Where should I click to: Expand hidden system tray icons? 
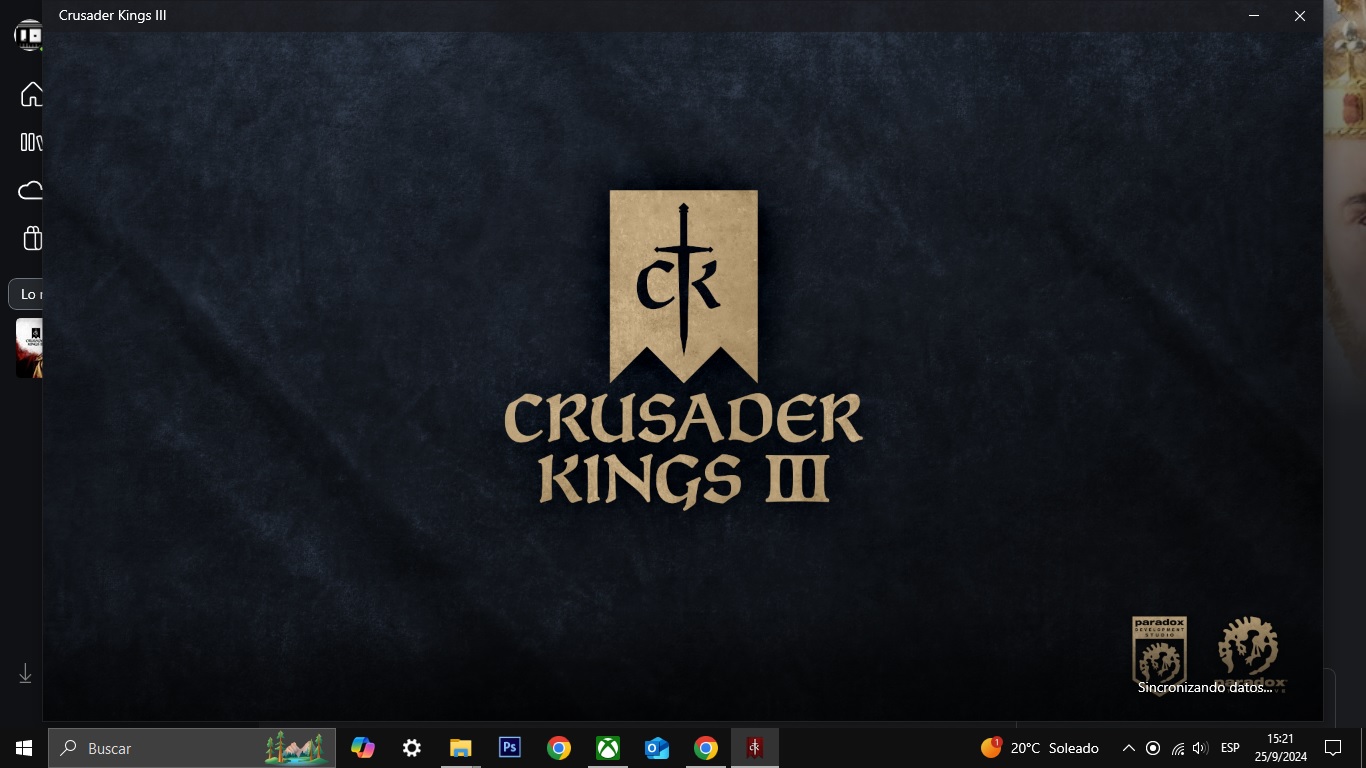1128,748
